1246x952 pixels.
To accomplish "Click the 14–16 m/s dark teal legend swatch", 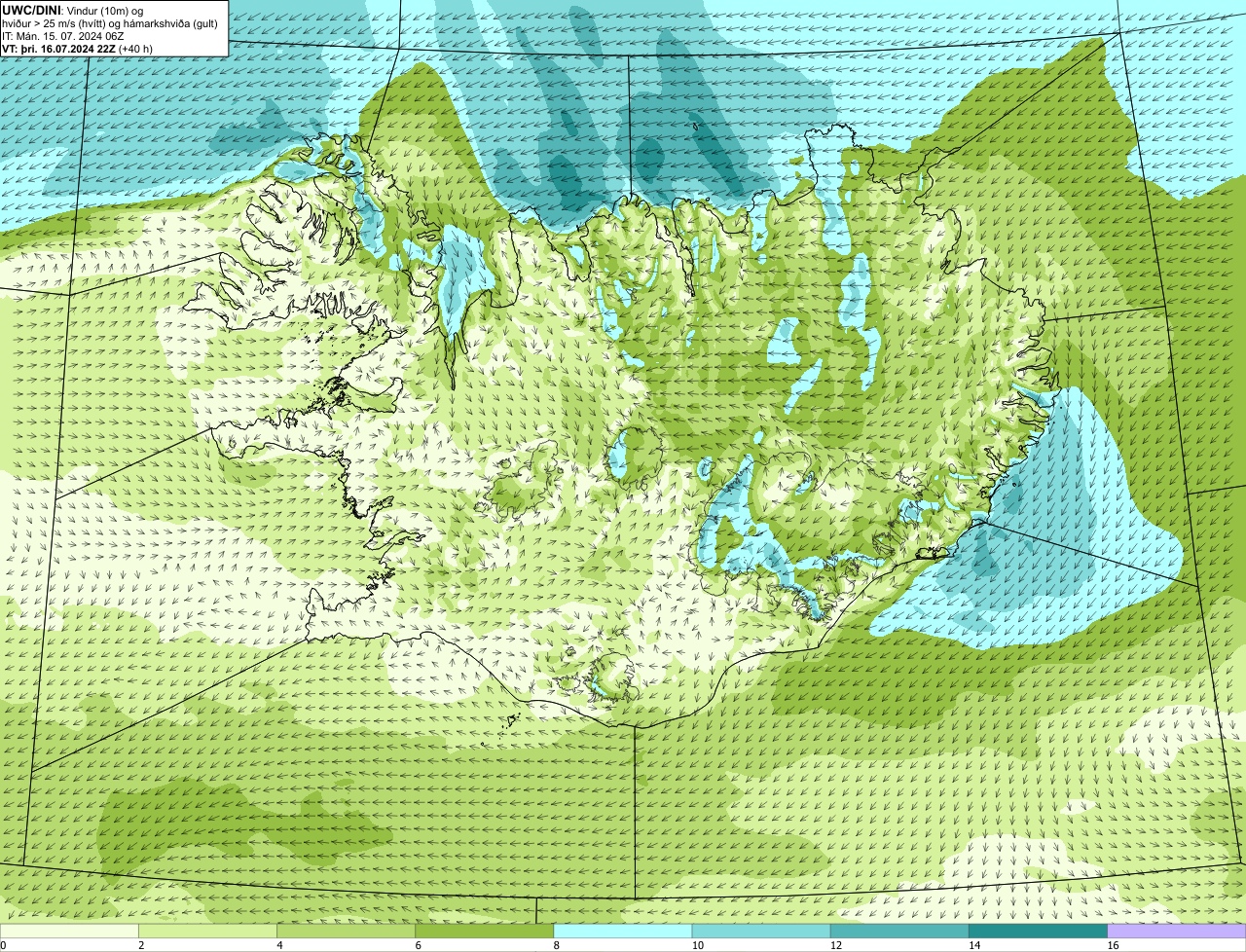I will pos(1038,932).
